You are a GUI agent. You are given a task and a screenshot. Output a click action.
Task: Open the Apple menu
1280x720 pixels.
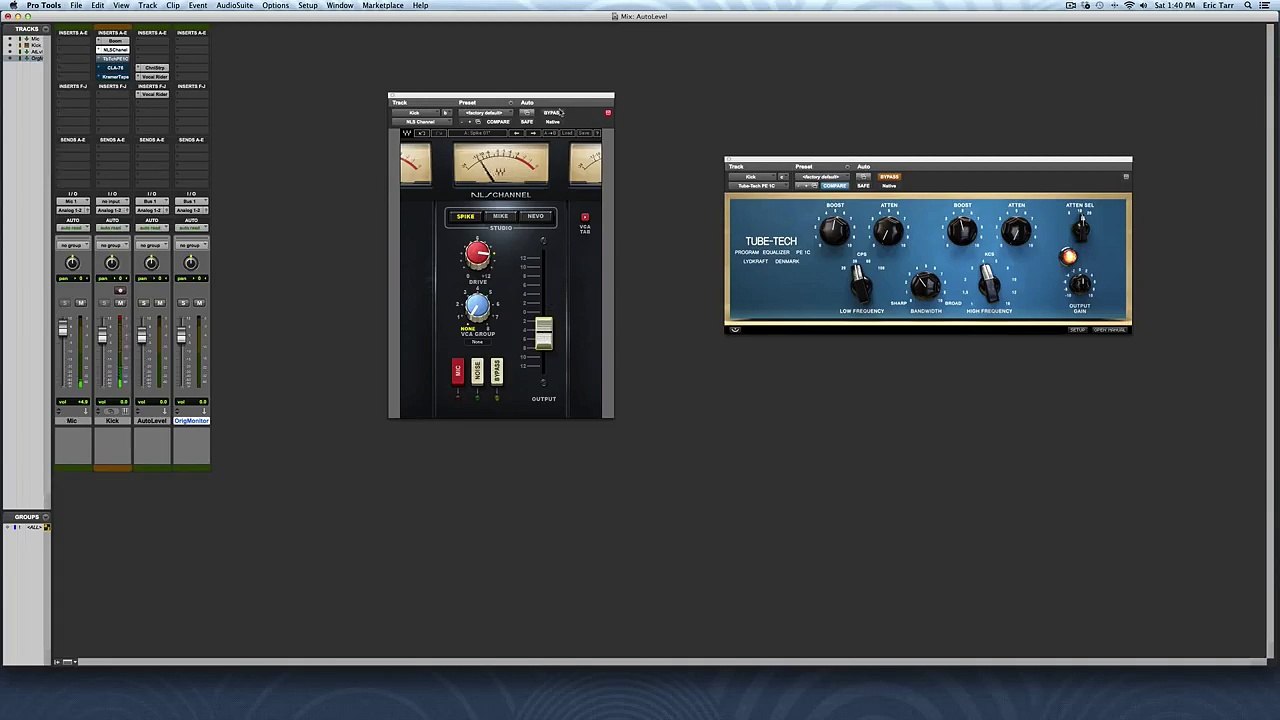tap(13, 6)
